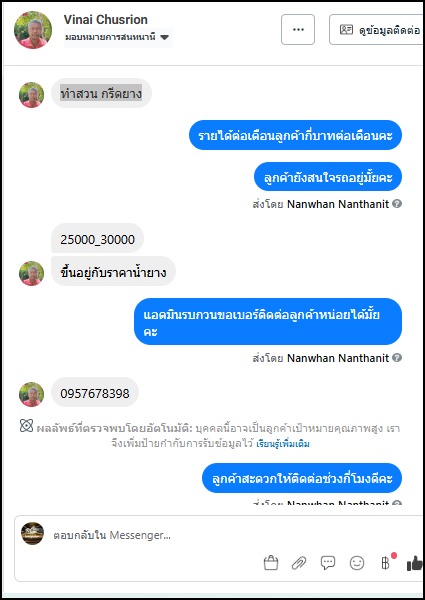Expand the มอบหมายการสนทนานี้ dropdown
This screenshot has height=600, width=425.
[118, 38]
